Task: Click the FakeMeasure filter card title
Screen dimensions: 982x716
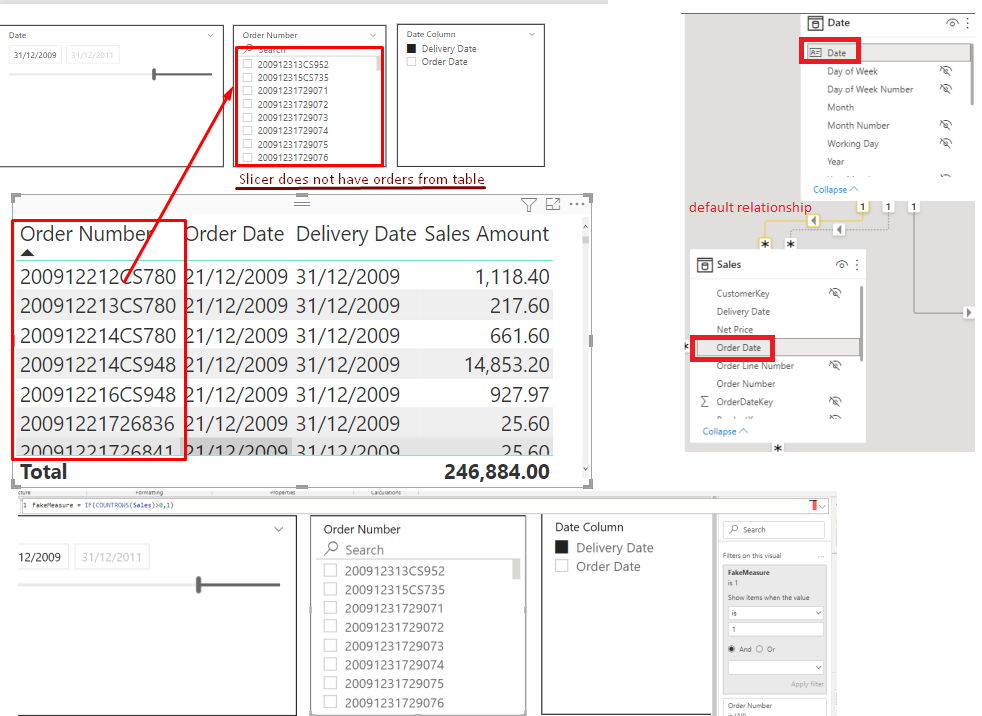Action: pos(748,573)
